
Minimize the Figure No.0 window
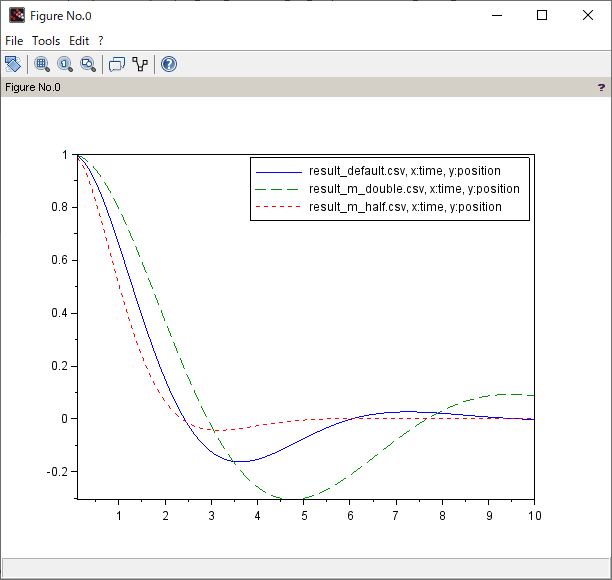pyautogui.click(x=496, y=16)
